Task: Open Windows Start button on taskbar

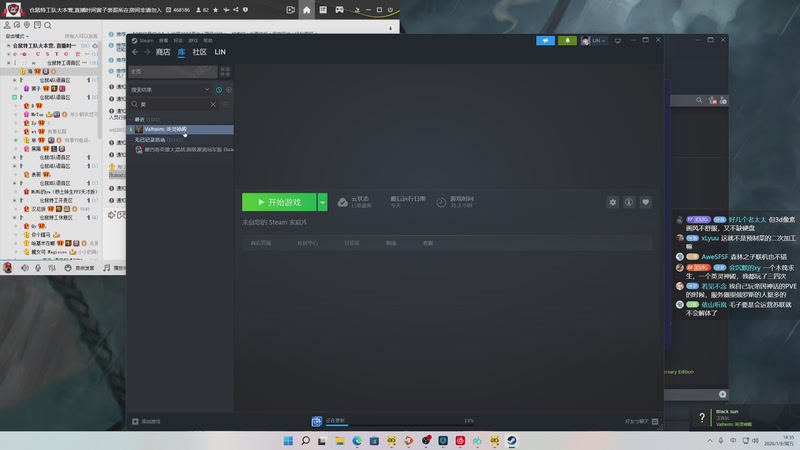Action: click(288, 441)
